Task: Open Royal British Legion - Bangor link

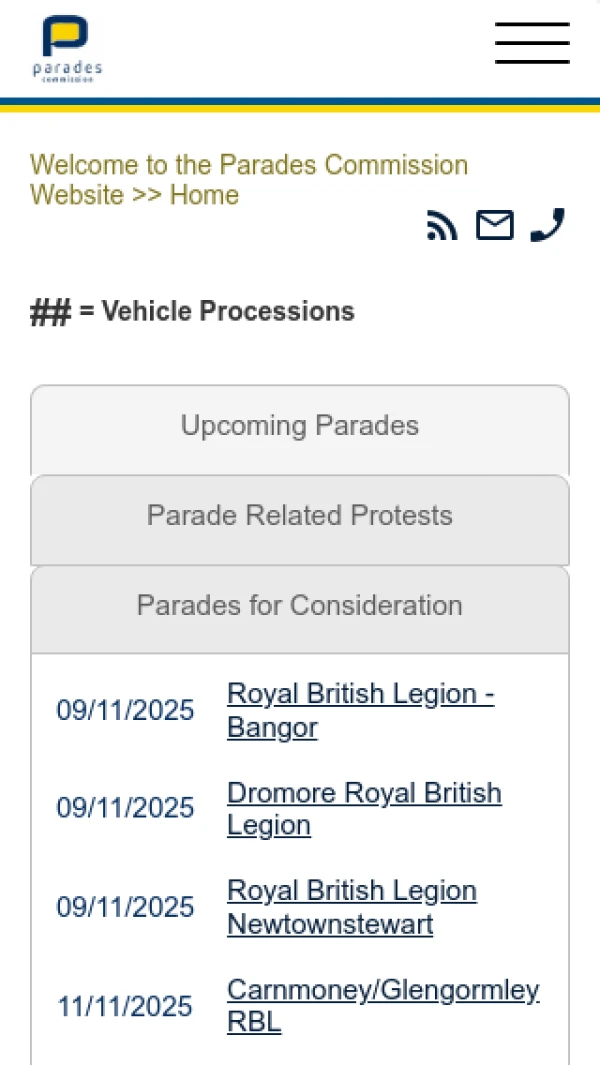Action: (x=361, y=710)
